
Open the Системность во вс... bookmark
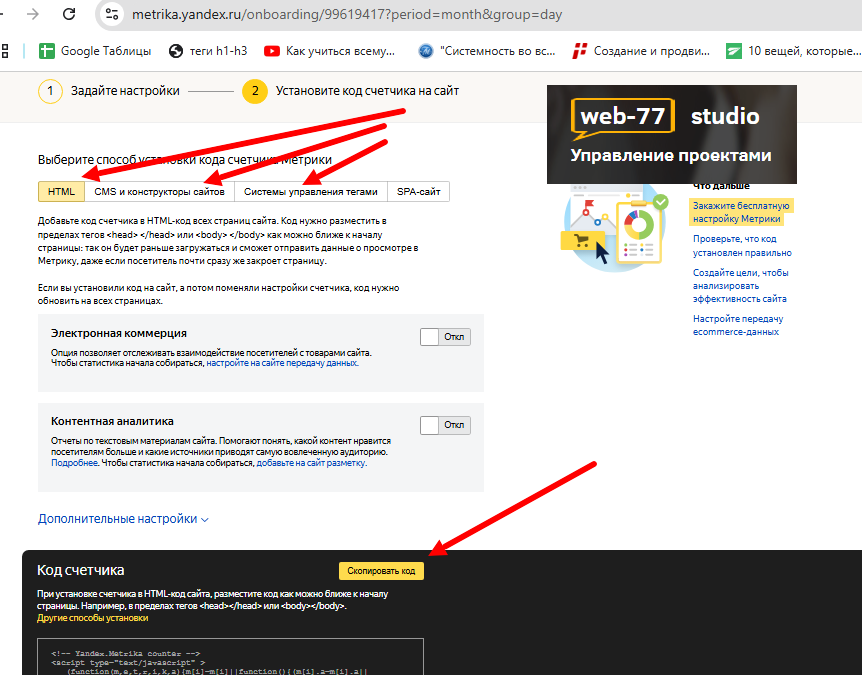click(x=487, y=51)
